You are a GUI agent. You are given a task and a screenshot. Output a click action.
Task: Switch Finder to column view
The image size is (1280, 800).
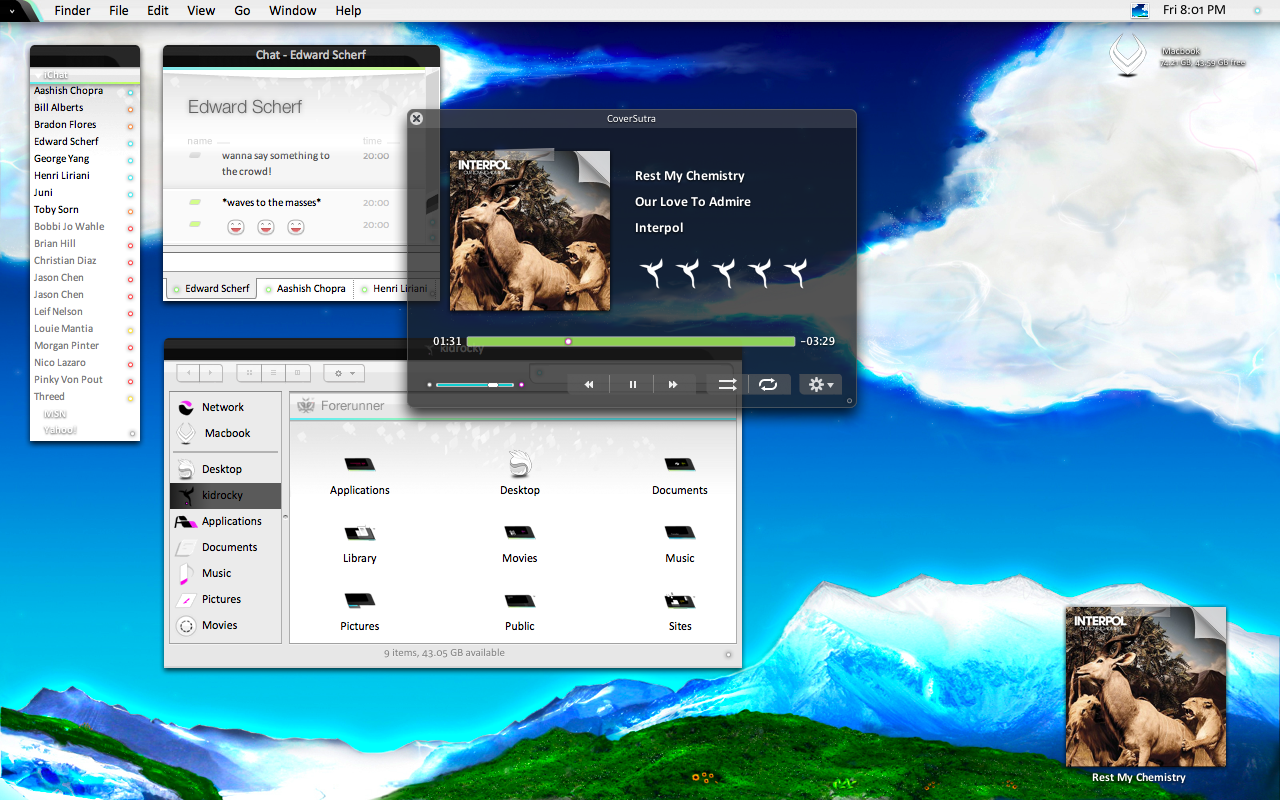pos(298,373)
